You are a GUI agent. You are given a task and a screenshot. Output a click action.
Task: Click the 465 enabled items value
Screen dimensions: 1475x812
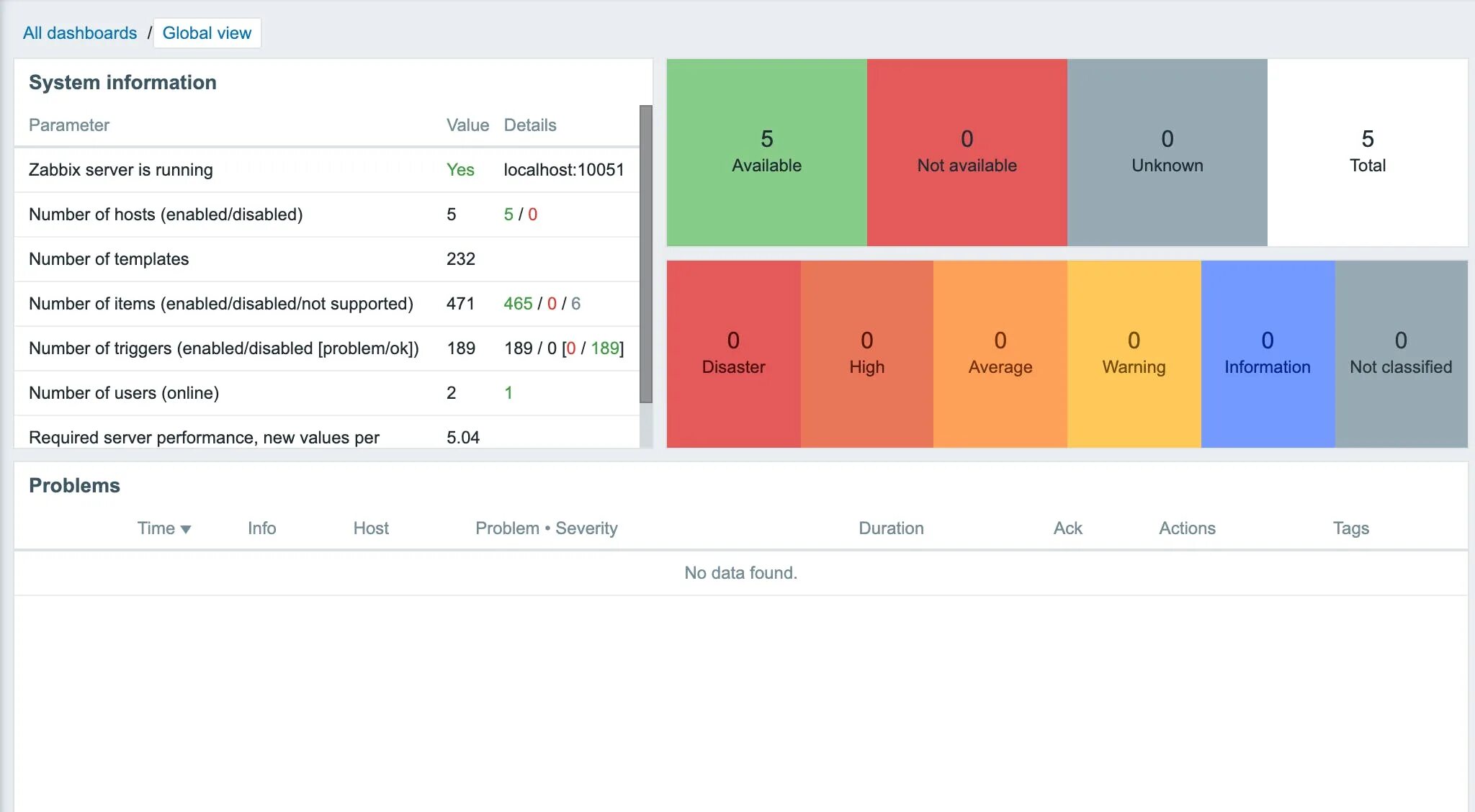(518, 304)
